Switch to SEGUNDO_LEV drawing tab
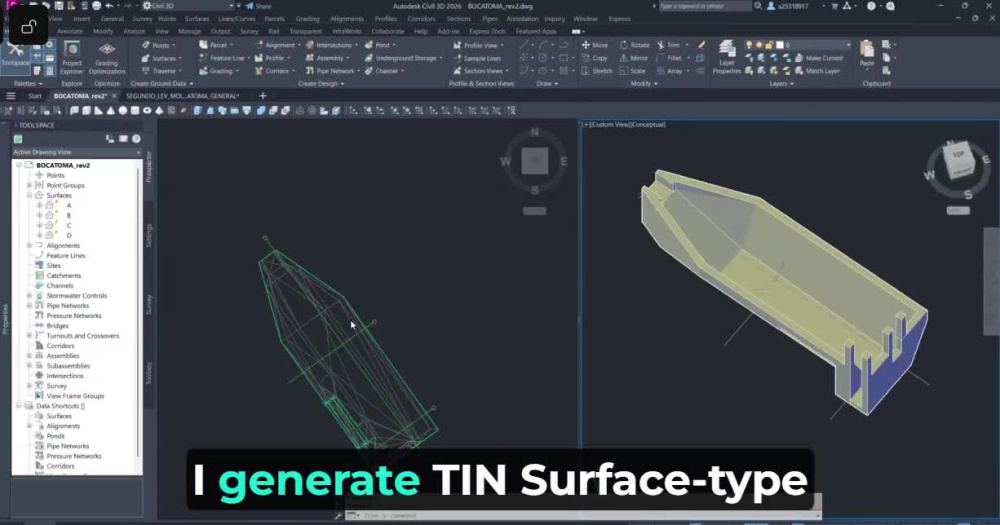 pos(182,96)
